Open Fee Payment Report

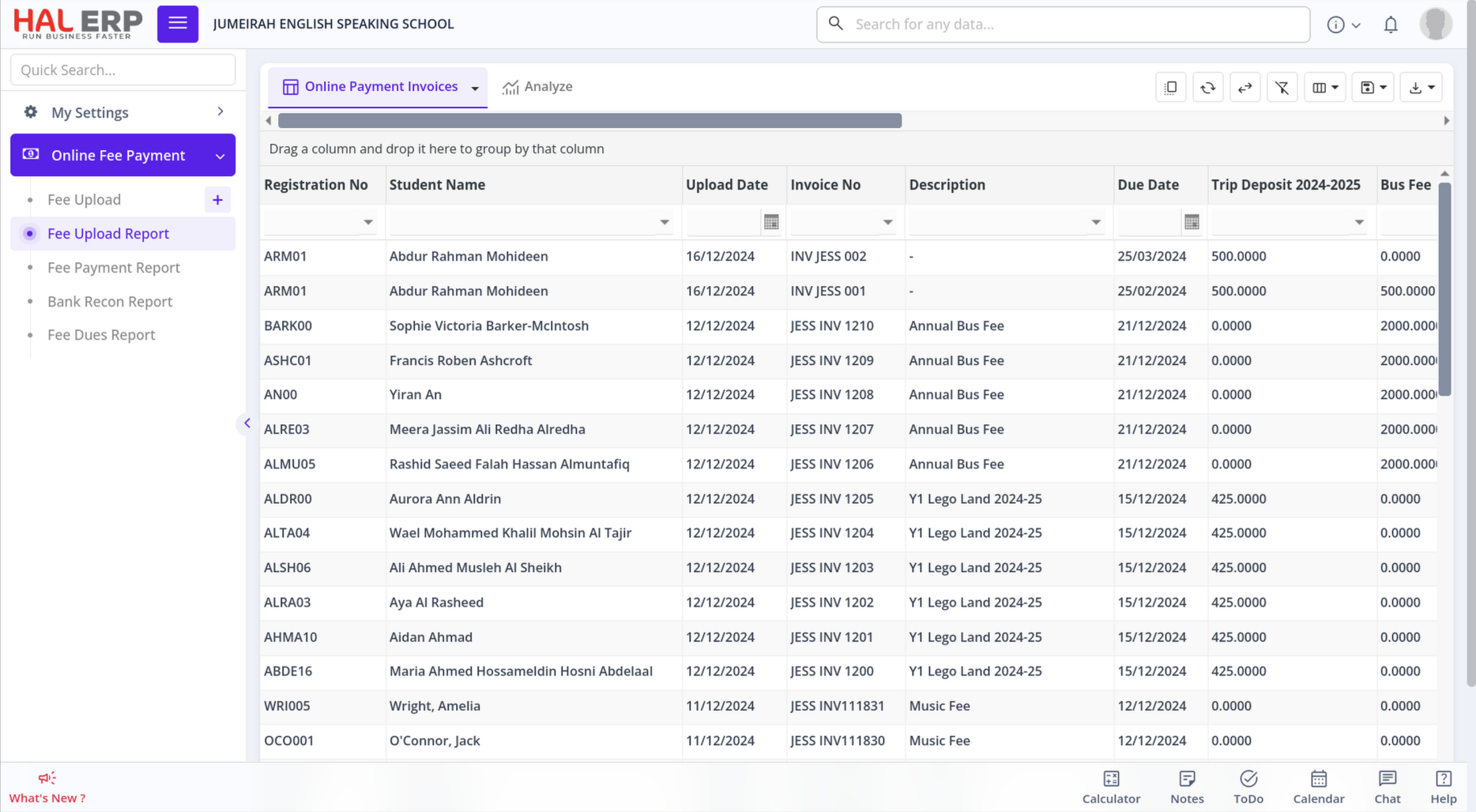pyautogui.click(x=114, y=268)
